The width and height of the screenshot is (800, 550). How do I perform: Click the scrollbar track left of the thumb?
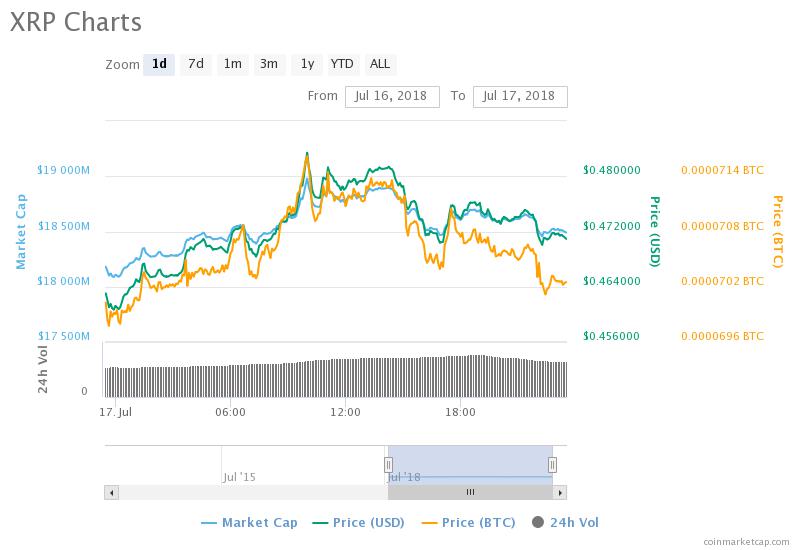click(x=254, y=492)
